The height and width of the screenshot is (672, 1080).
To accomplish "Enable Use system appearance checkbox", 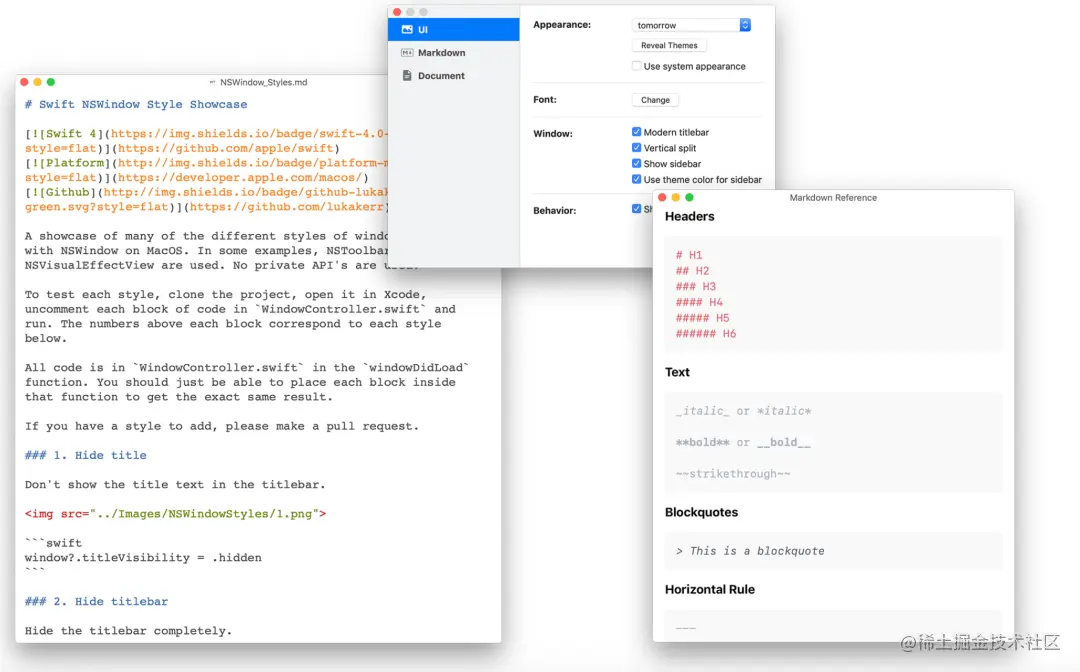I will tap(636, 66).
